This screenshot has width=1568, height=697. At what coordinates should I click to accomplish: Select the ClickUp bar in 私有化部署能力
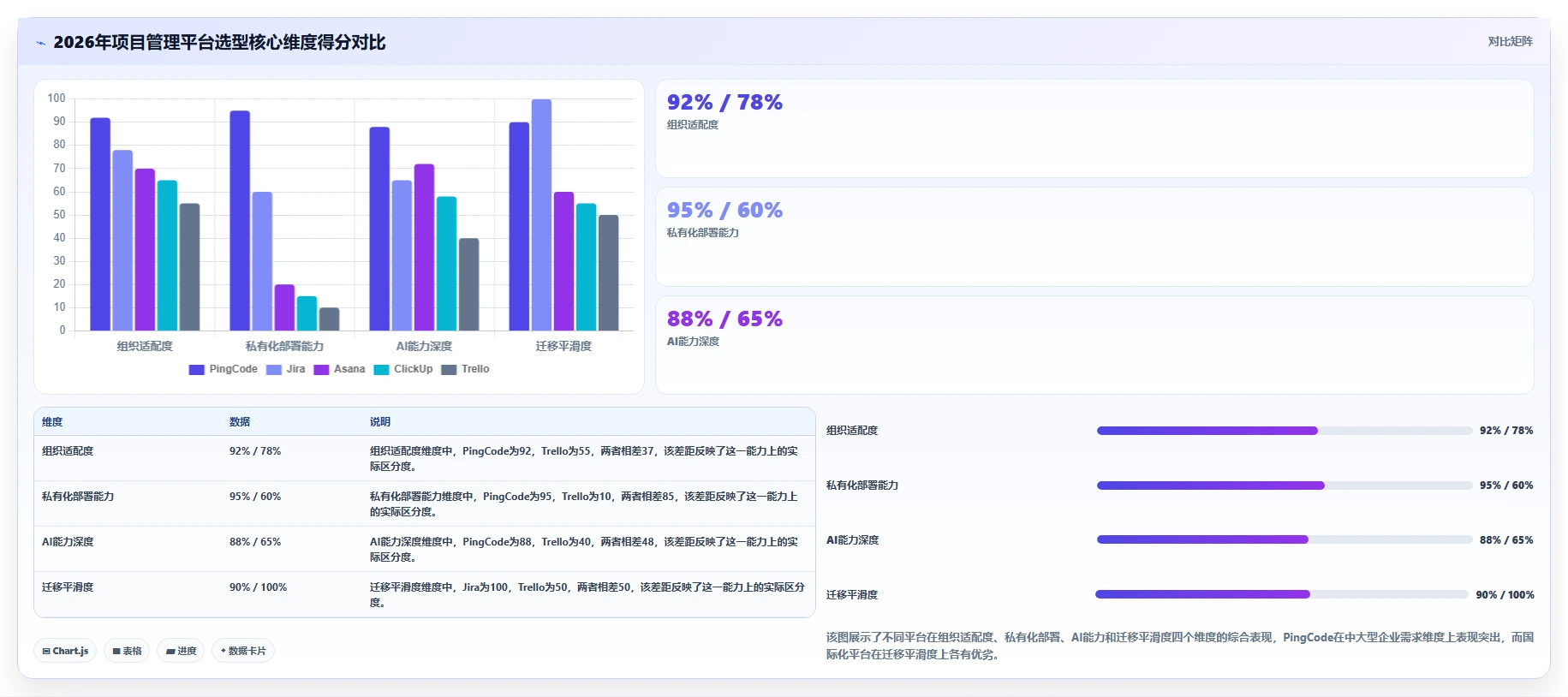(x=307, y=313)
